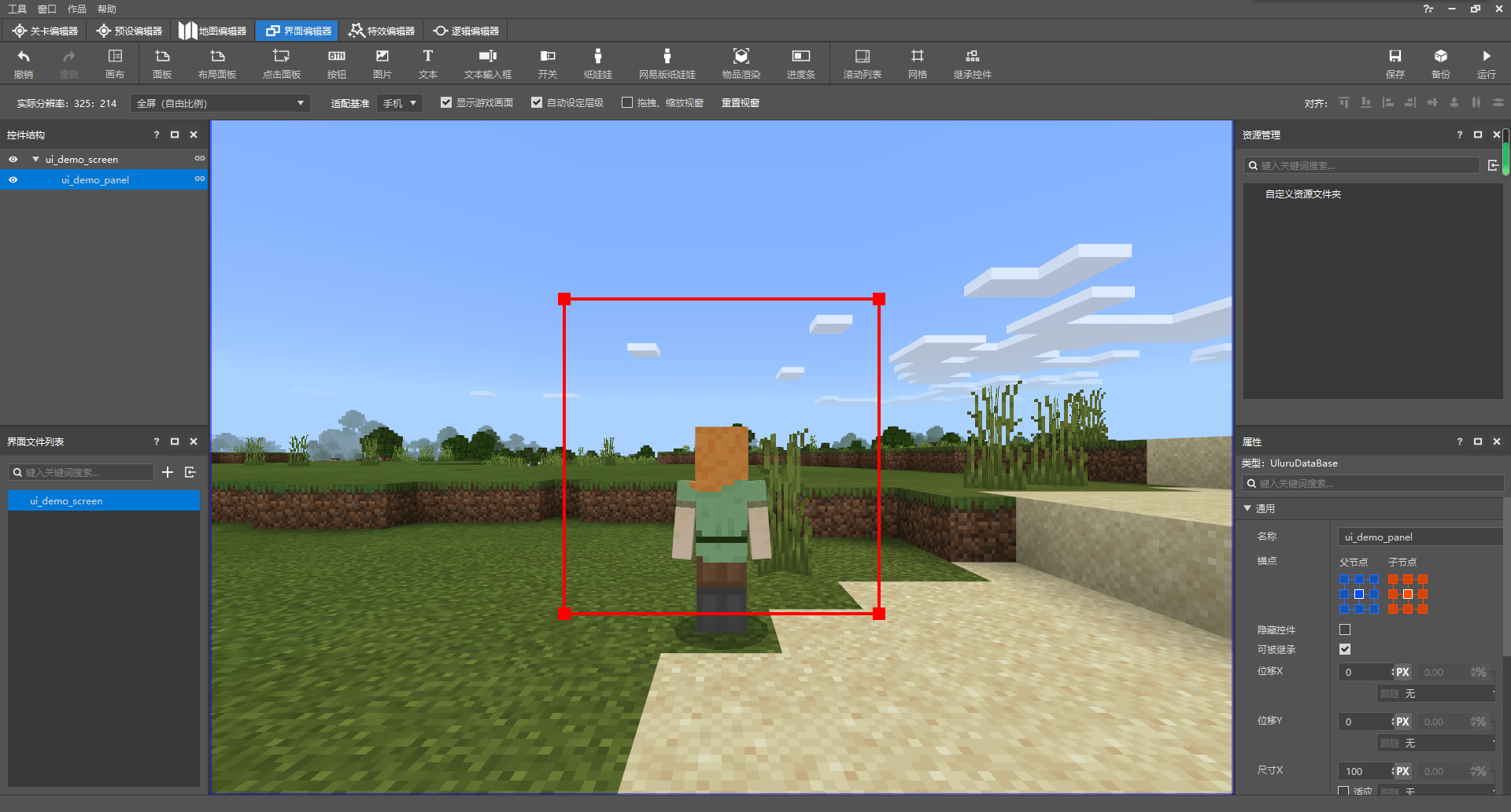
Task: Click the Backup (备份) icon
Action: [x=1441, y=64]
